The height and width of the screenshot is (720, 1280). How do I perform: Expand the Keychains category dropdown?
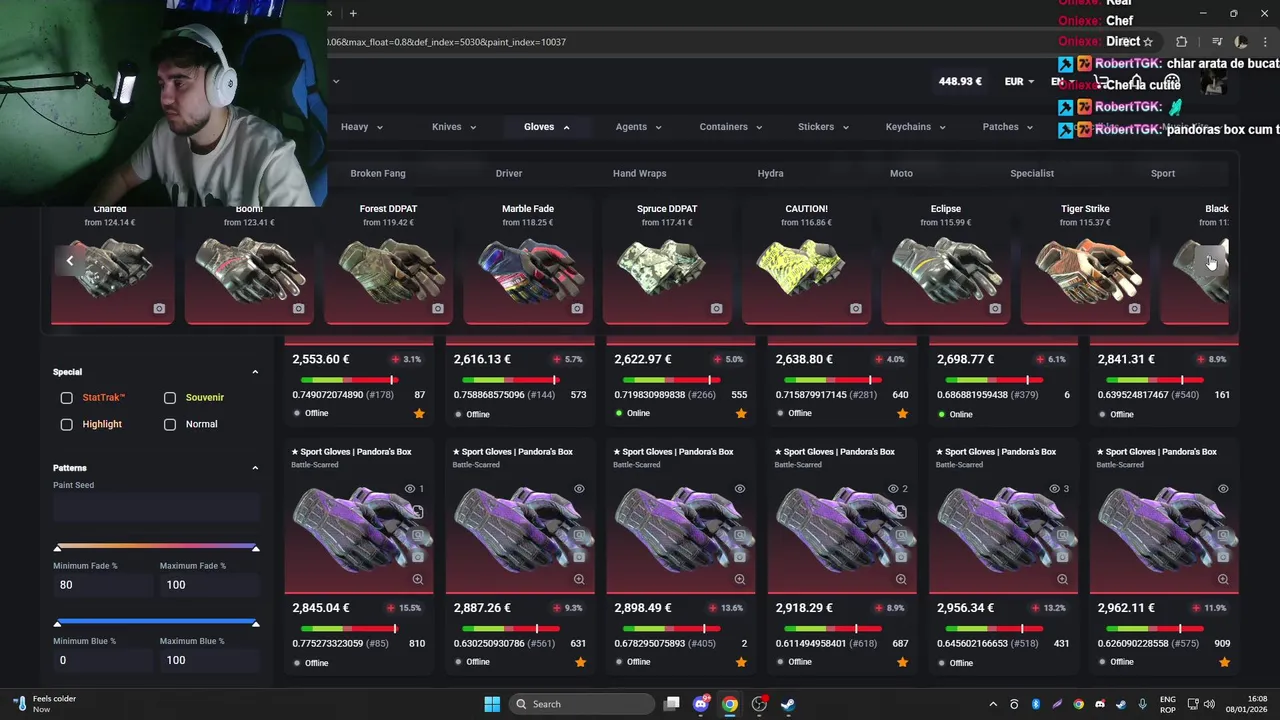click(915, 127)
